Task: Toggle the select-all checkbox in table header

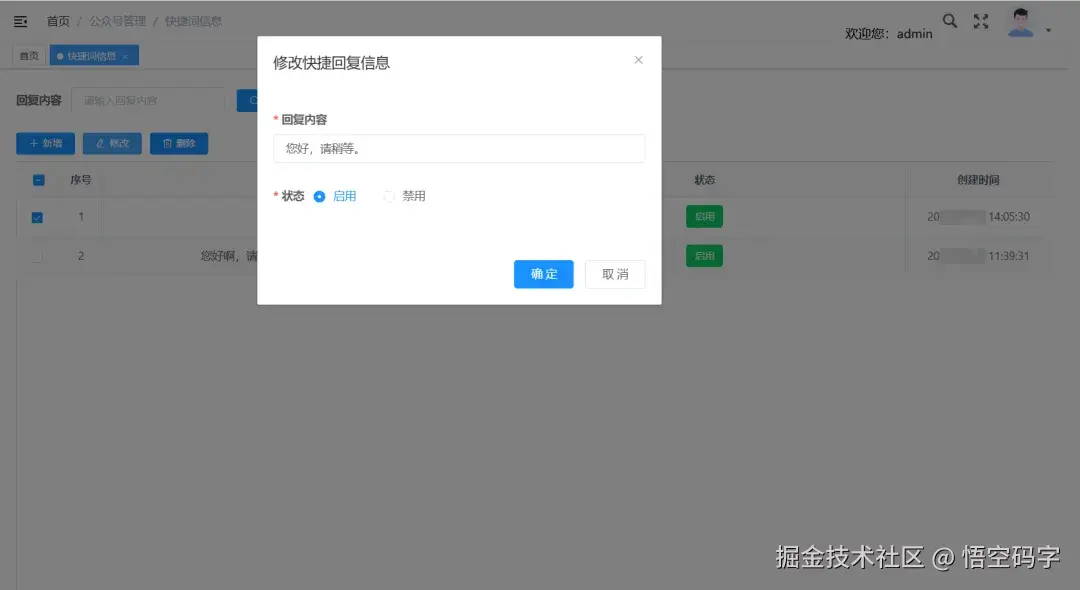Action: 39,180
